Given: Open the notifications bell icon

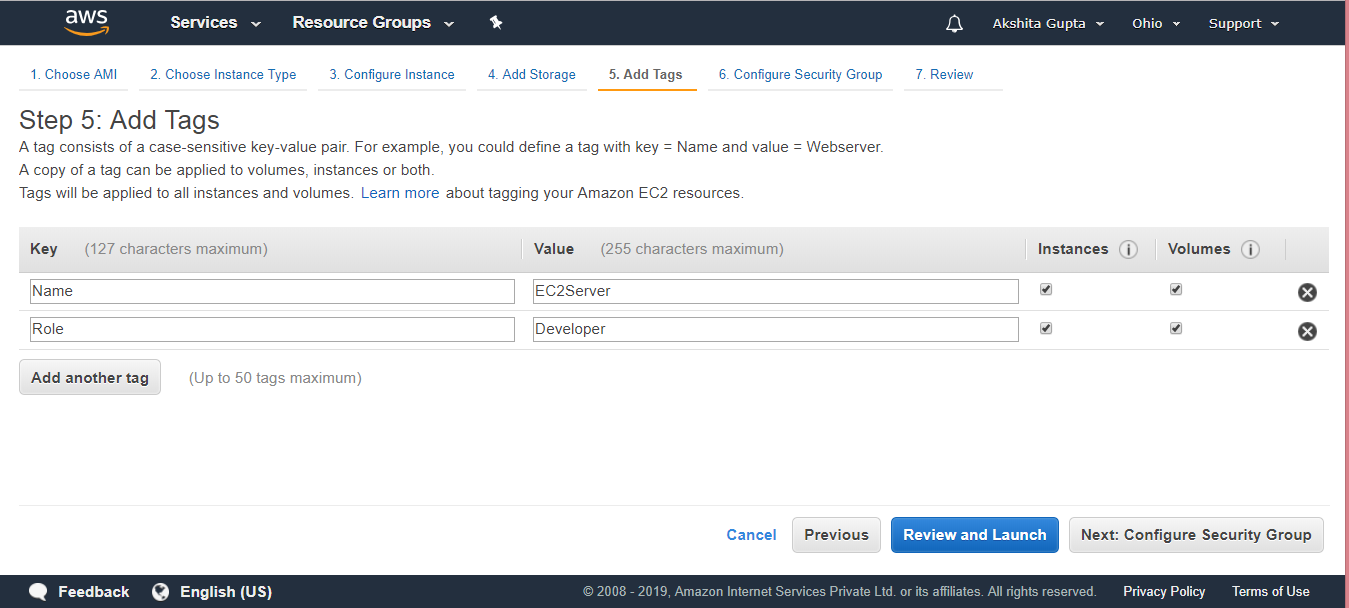Looking at the screenshot, I should pyautogui.click(x=954, y=23).
